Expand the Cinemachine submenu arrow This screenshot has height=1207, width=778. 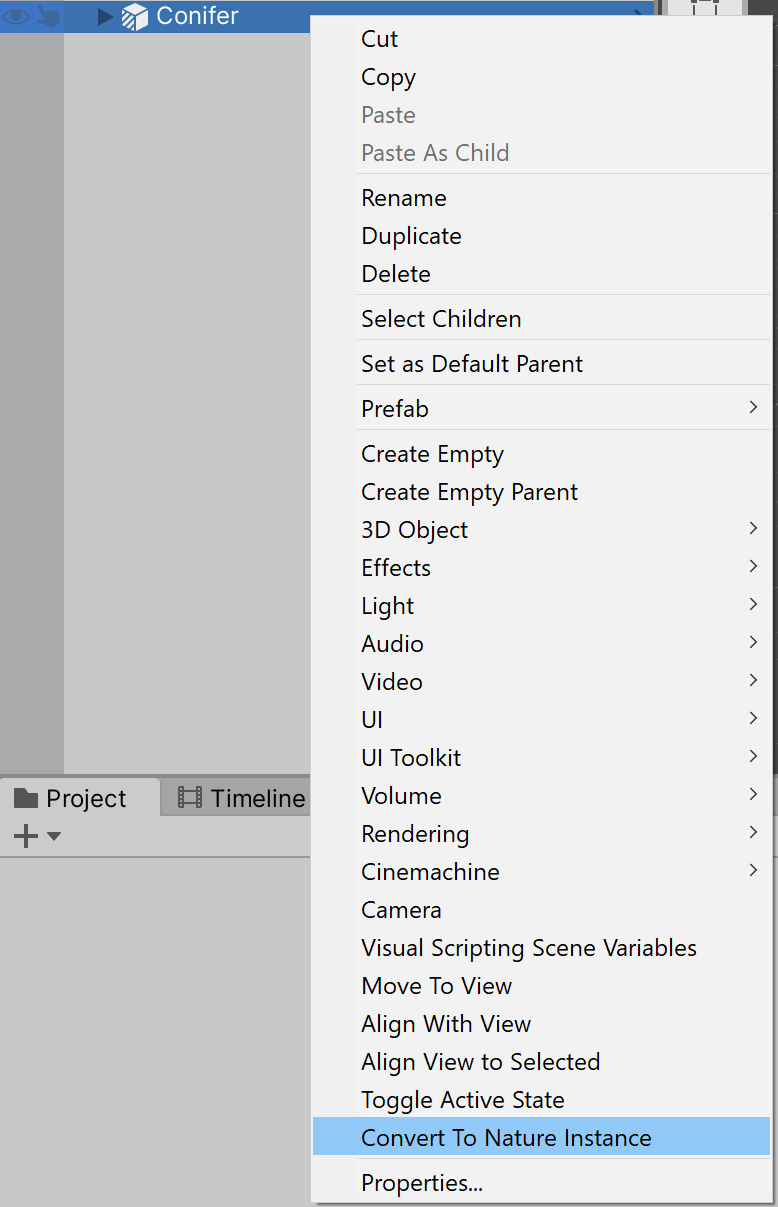[752, 871]
